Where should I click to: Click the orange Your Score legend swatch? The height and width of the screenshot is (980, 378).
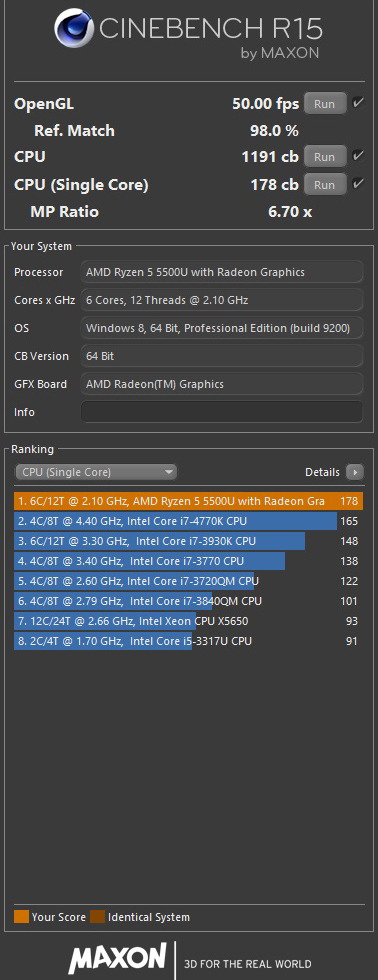[21, 917]
